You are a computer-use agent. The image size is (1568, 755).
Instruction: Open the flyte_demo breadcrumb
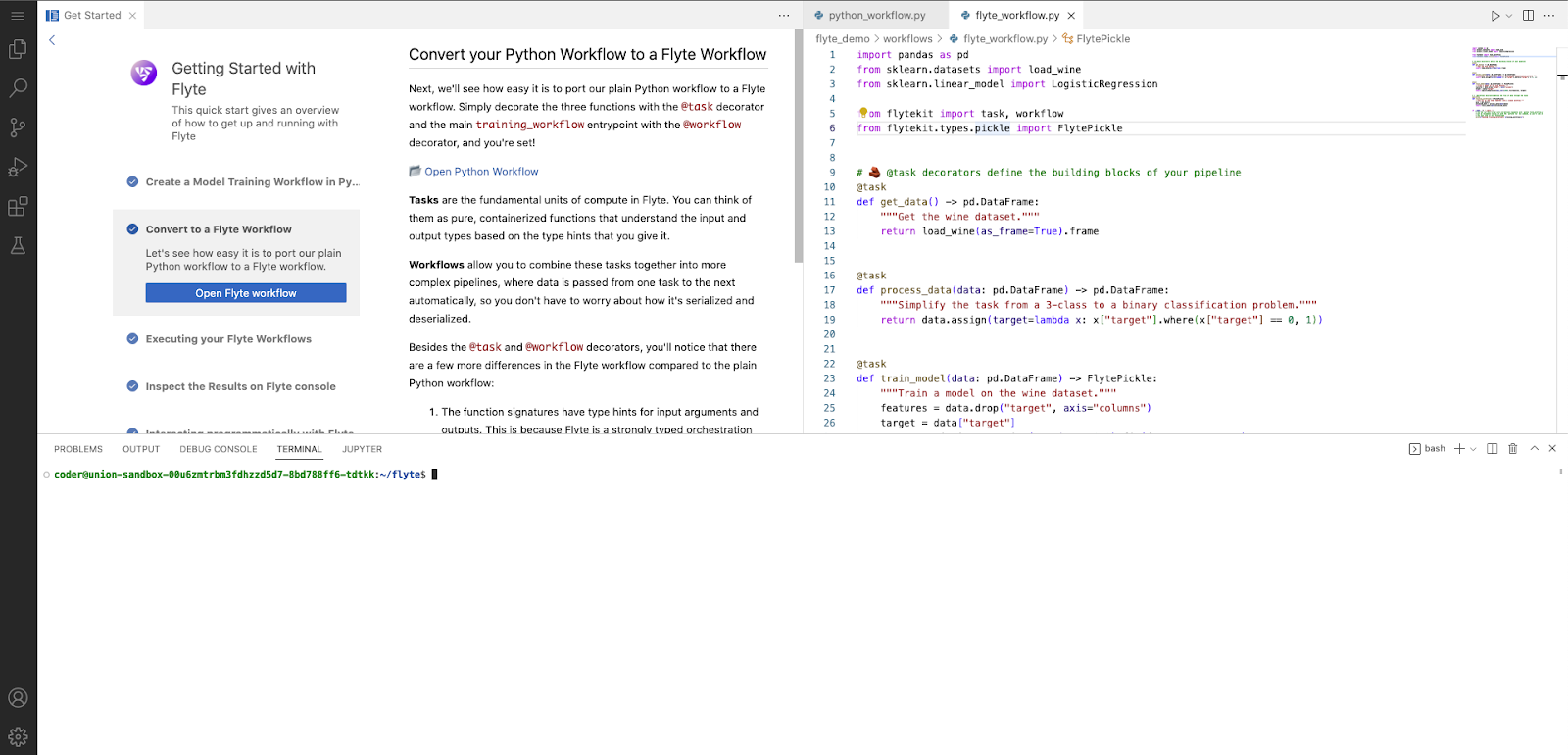[843, 39]
